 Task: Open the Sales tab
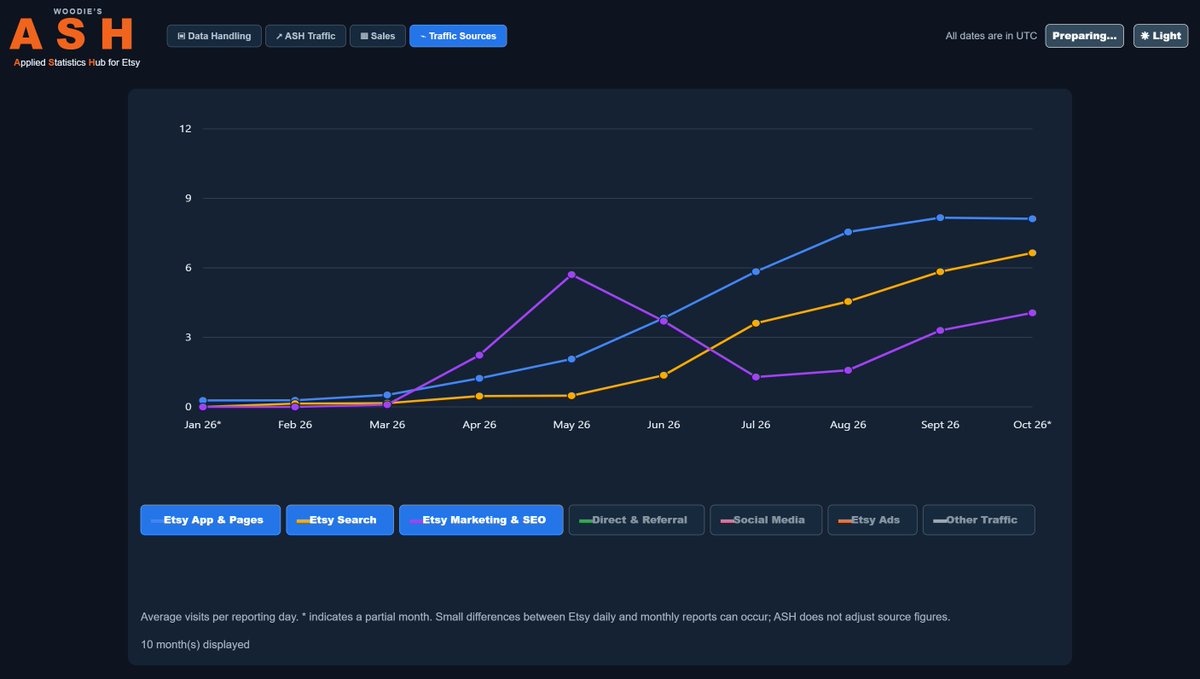[x=378, y=36]
